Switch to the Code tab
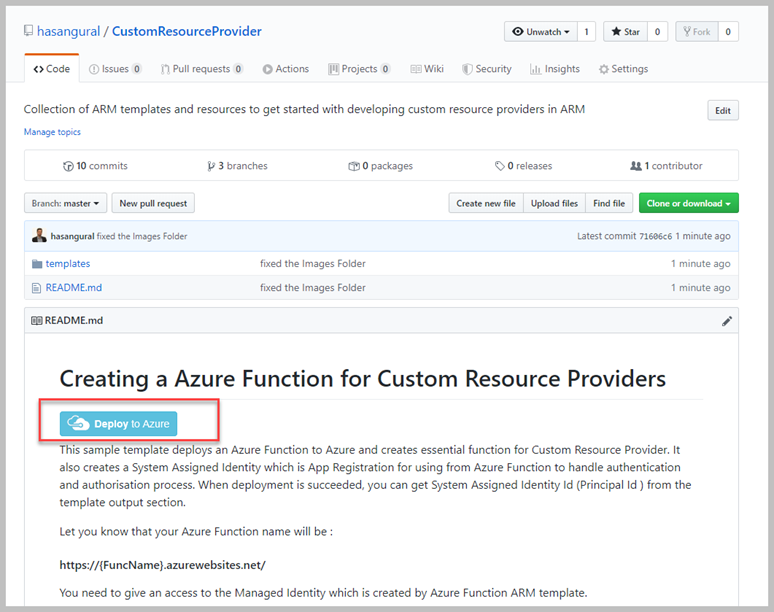The width and height of the screenshot is (774, 612). (x=52, y=69)
